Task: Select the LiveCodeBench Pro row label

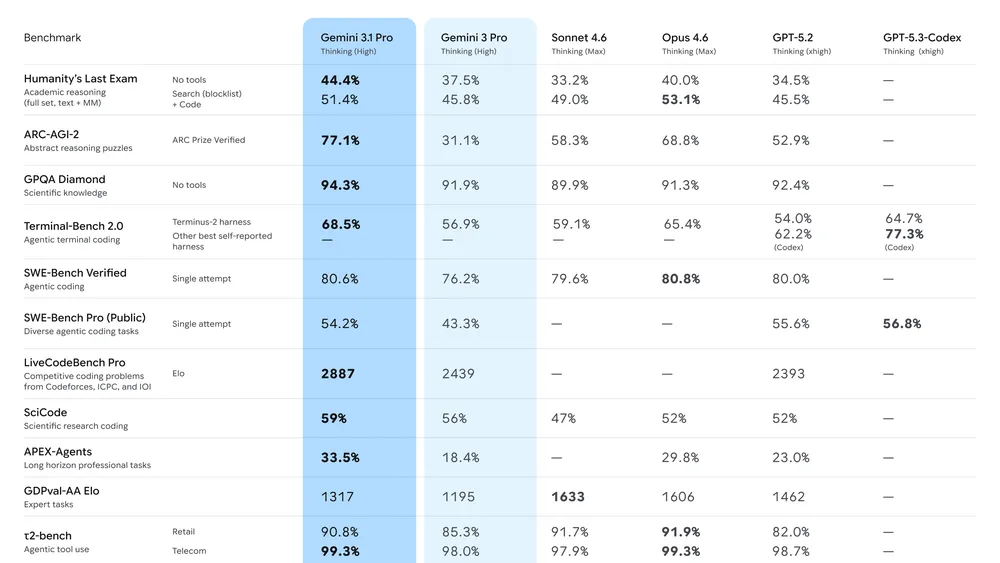Action: [74, 363]
